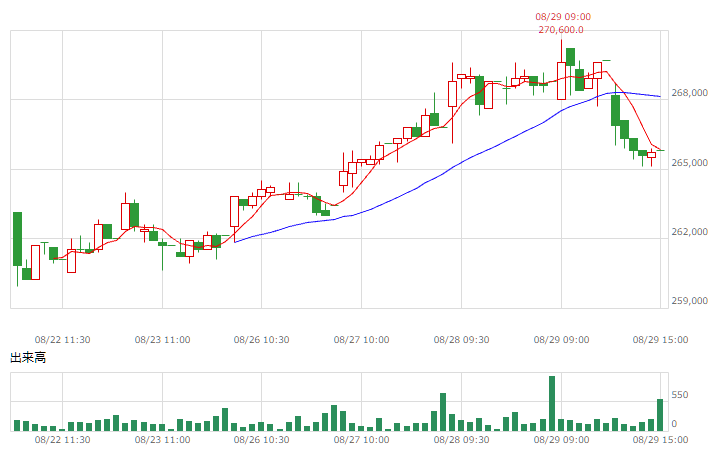Select the 08/26 10:30 date on price chart axis
This screenshot has height=457, width=721.
(262, 340)
